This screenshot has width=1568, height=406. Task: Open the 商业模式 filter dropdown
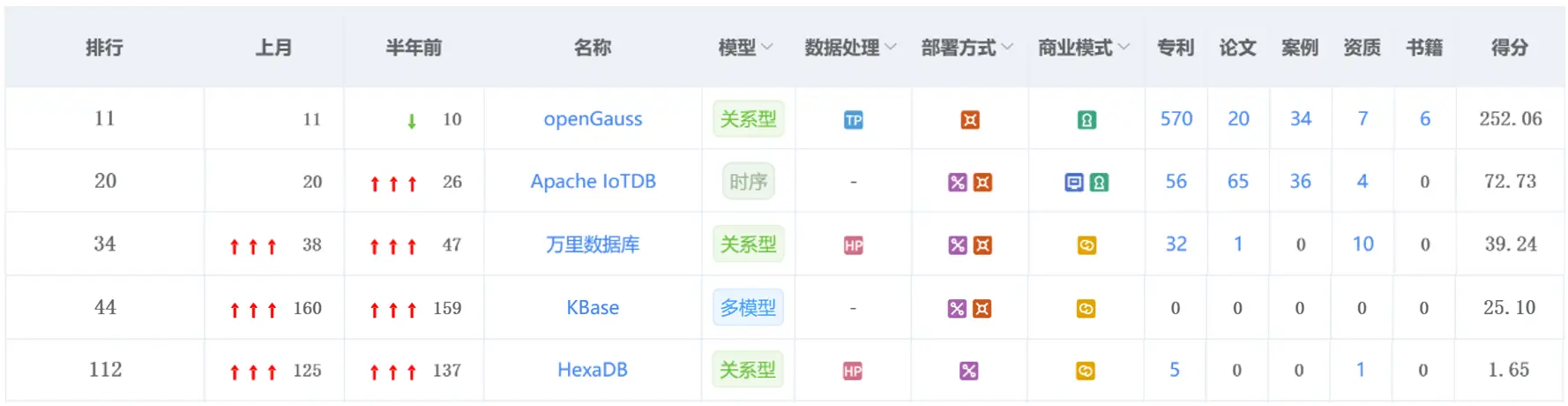point(1124,48)
